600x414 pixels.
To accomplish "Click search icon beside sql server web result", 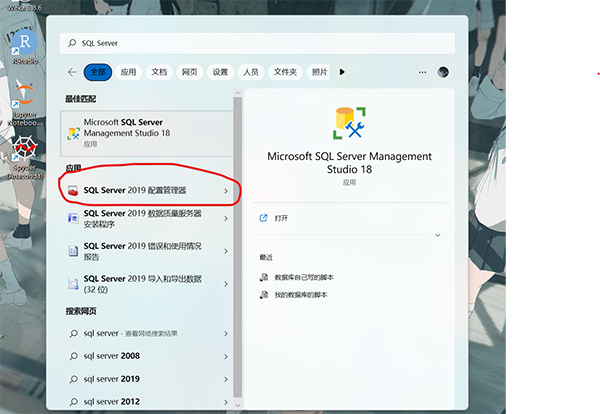I will tap(73, 334).
